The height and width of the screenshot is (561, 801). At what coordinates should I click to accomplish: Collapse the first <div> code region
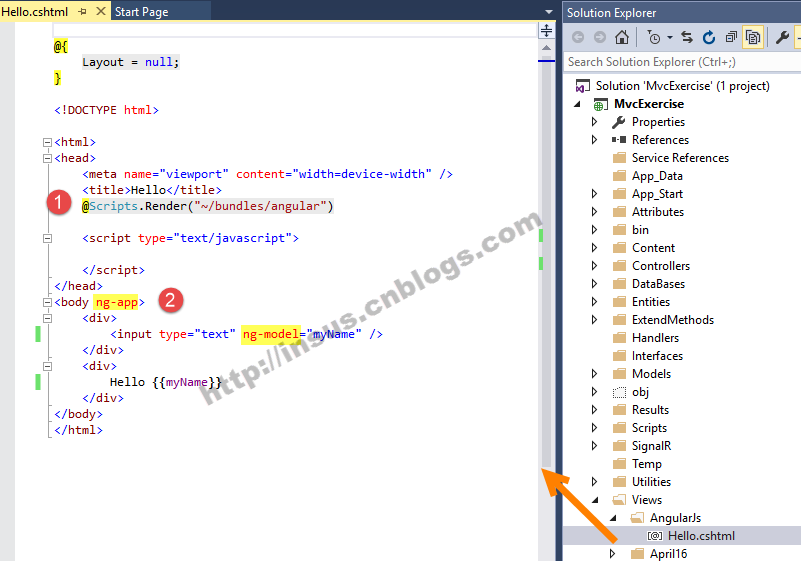(x=48, y=318)
